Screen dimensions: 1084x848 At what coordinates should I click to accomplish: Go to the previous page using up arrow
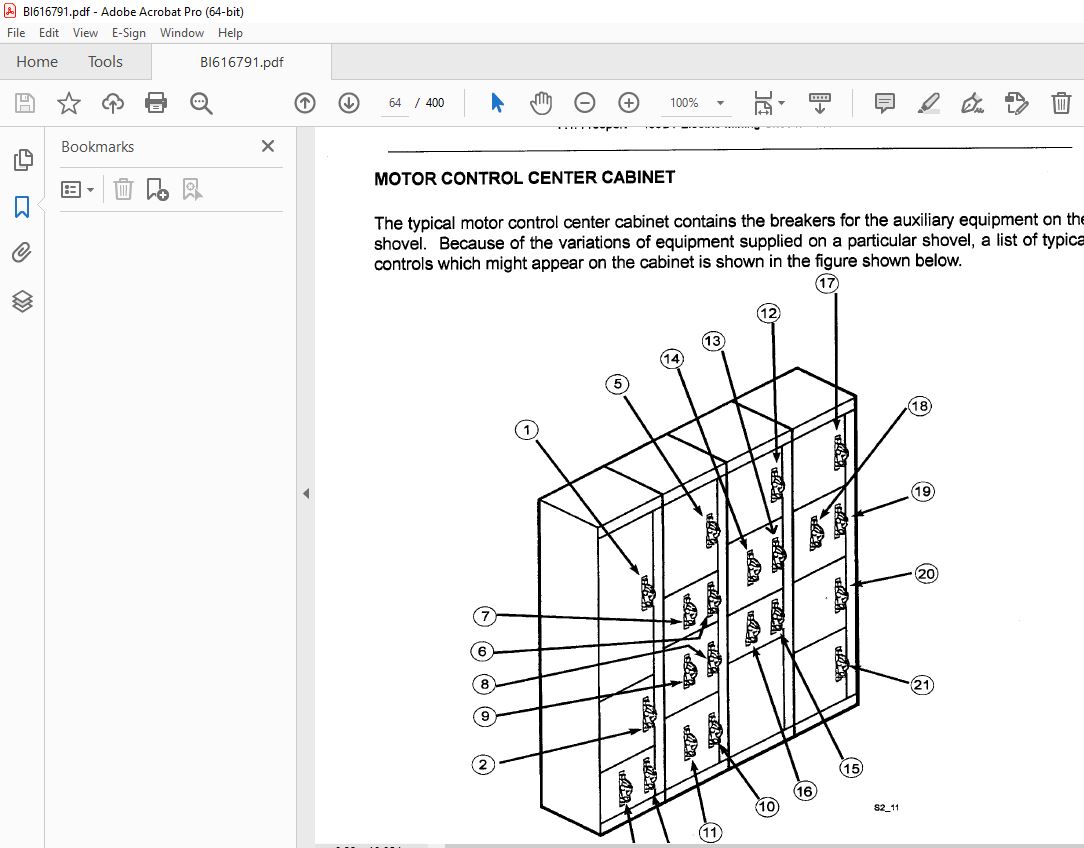[x=305, y=103]
